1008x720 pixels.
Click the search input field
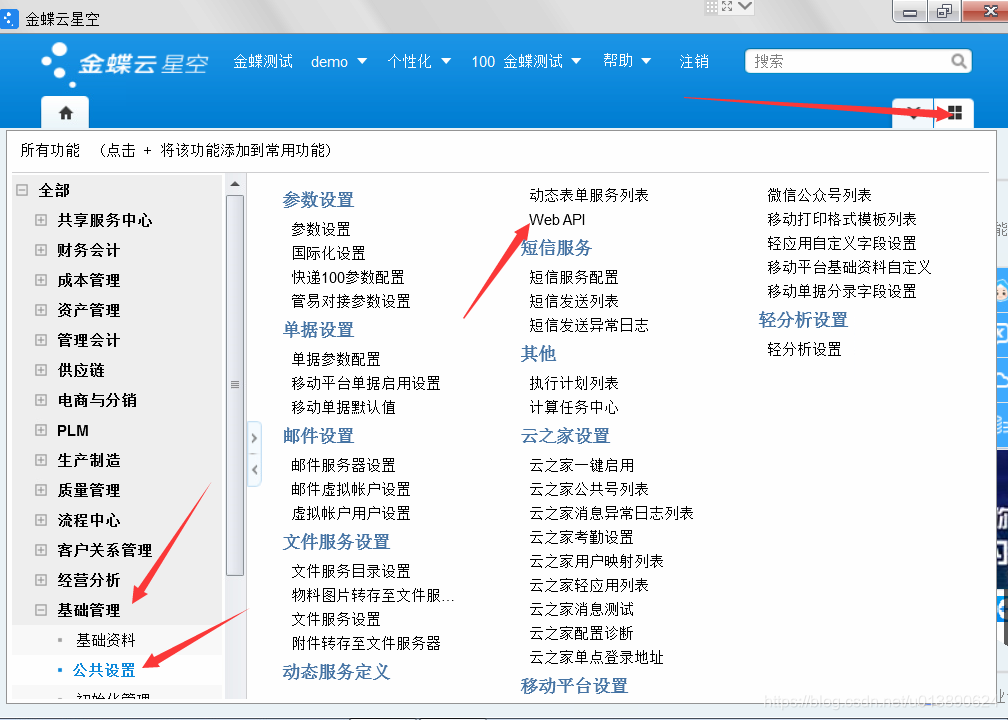click(x=858, y=61)
